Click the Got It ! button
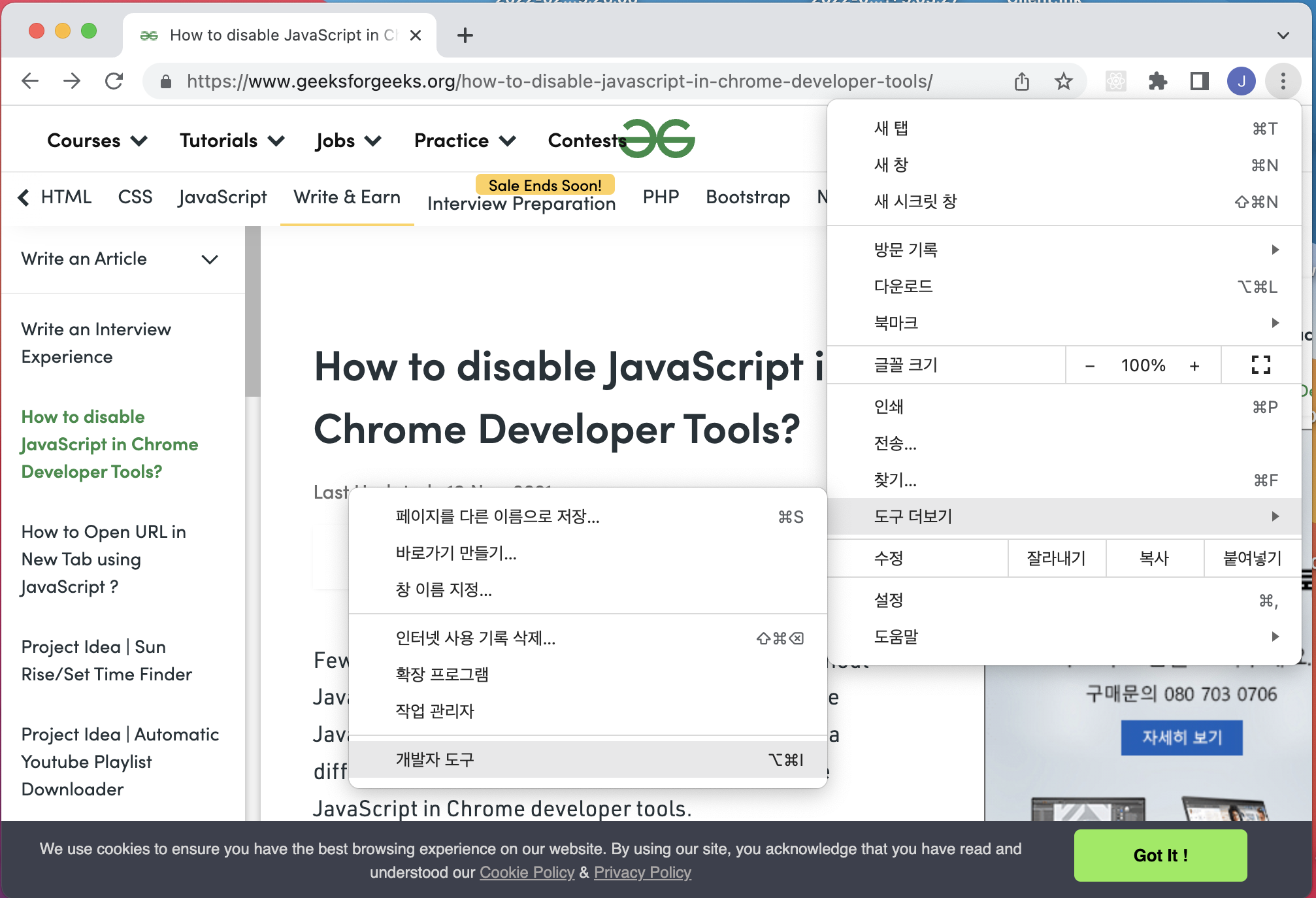 [x=1160, y=855]
